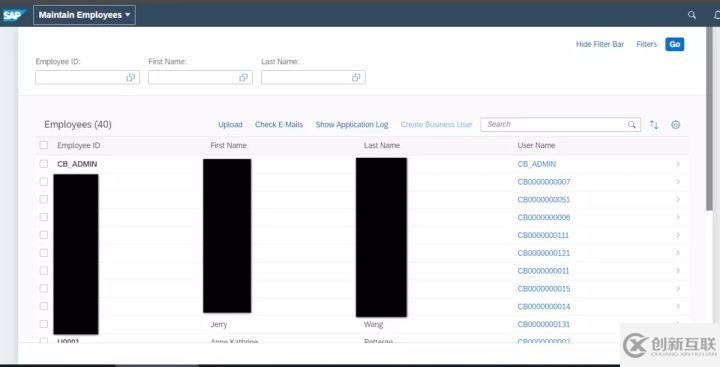Navigate via chevron on row CB0000000006
The width and height of the screenshot is (720, 367).
[678, 217]
